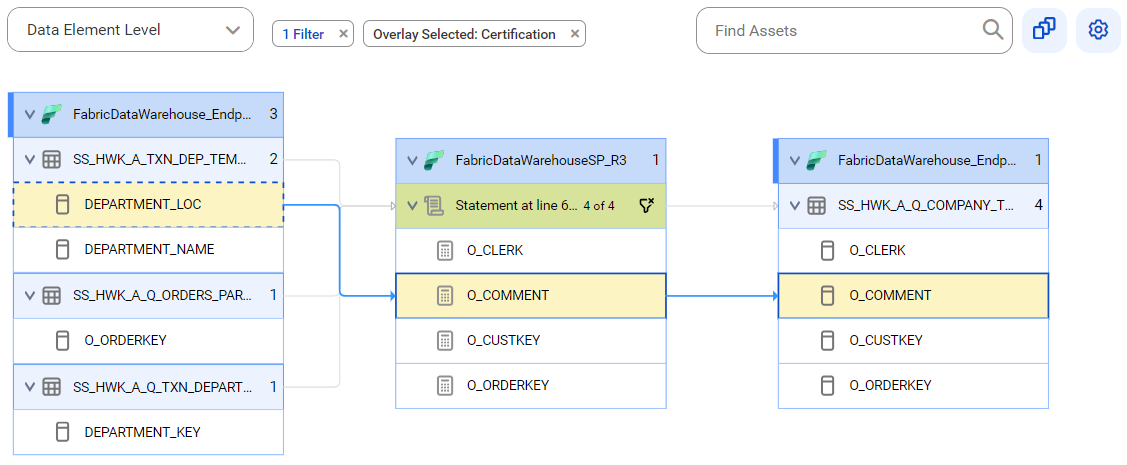Select O_COMMENT in the right panel
The height and width of the screenshot is (465, 1127).
(x=913, y=295)
